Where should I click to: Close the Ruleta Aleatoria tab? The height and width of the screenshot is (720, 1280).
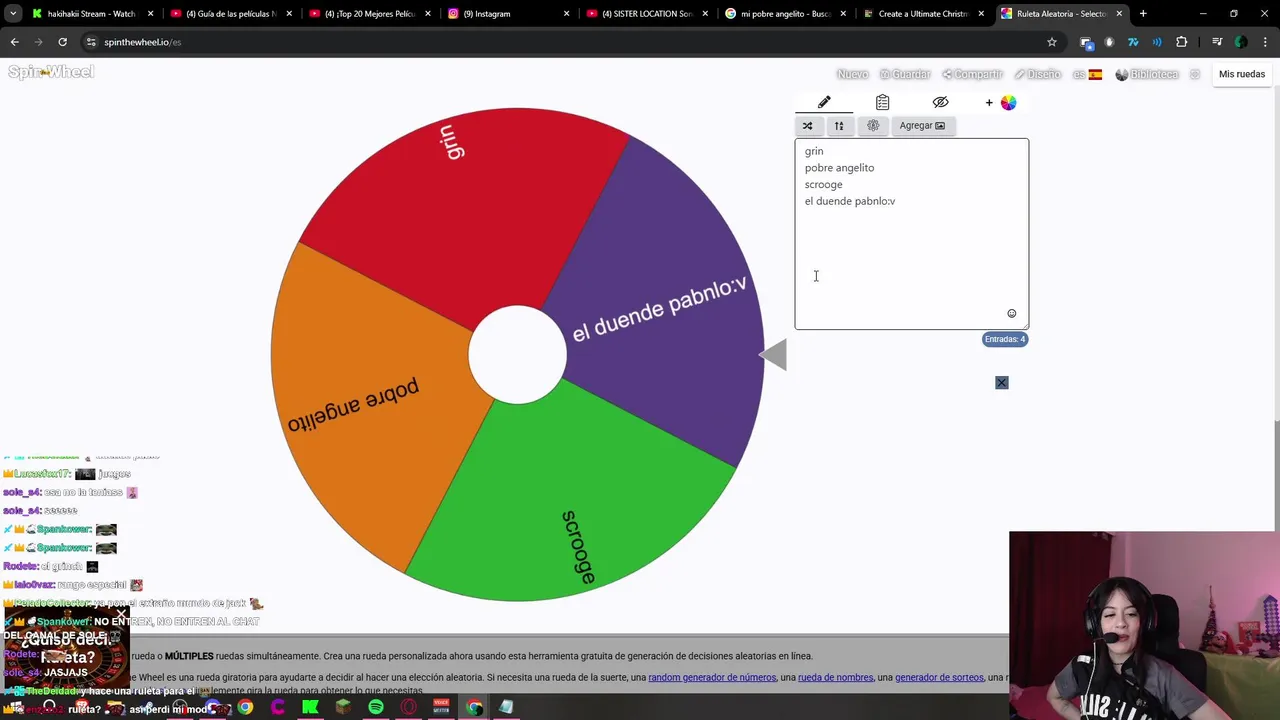click(x=1119, y=14)
